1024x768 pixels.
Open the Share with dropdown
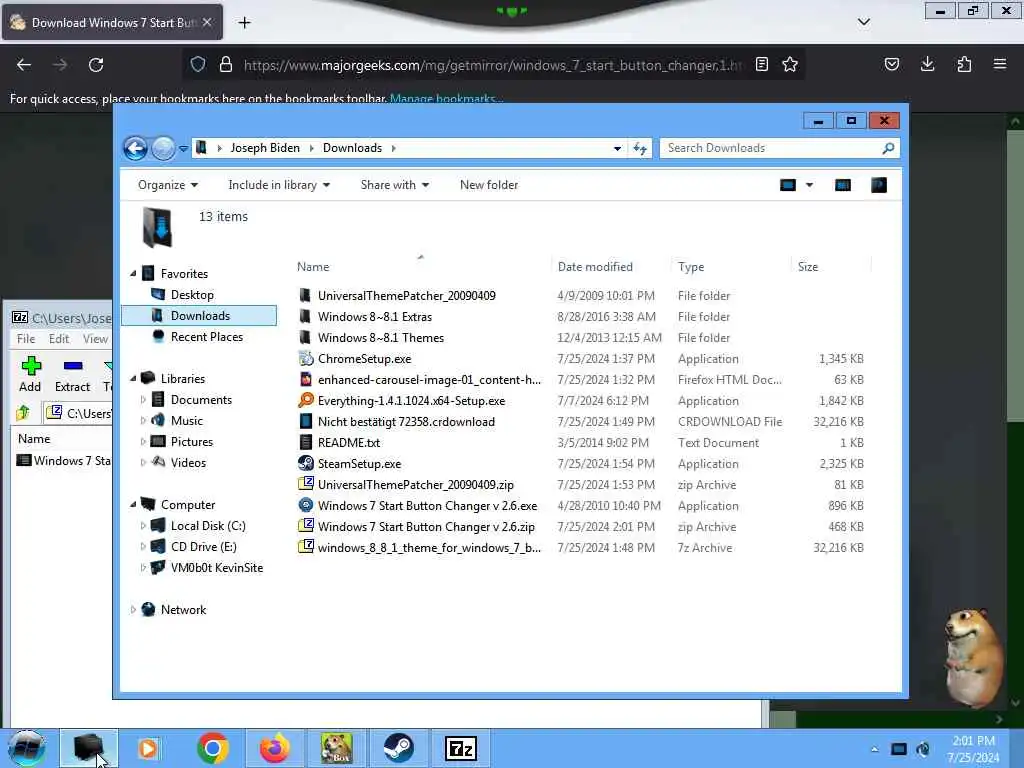(394, 185)
